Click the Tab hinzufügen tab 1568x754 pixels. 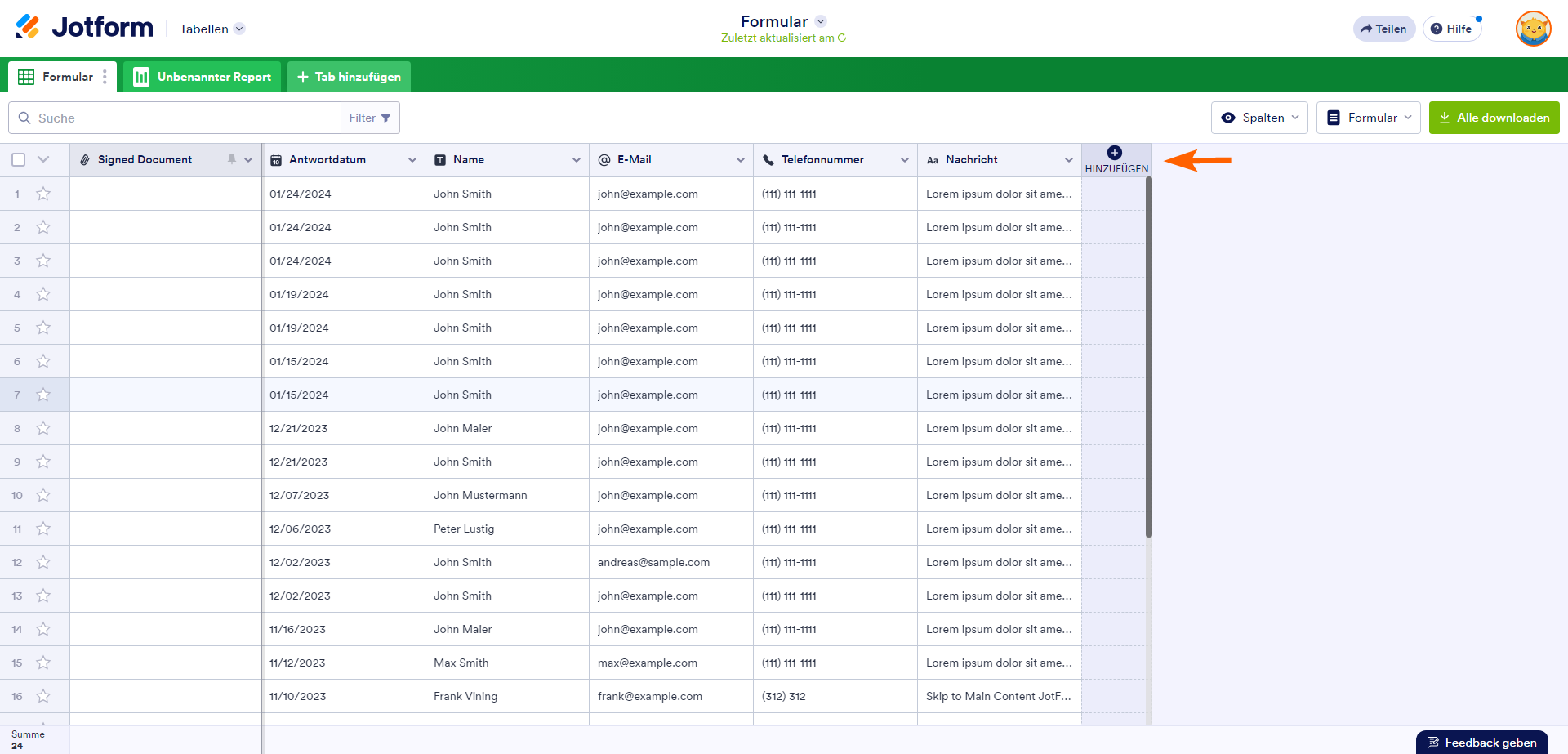(x=349, y=77)
